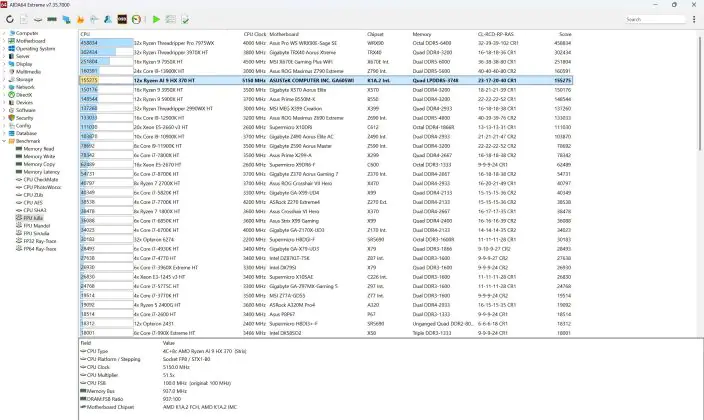Open the Report page icon in toolbar

click(x=24, y=19)
